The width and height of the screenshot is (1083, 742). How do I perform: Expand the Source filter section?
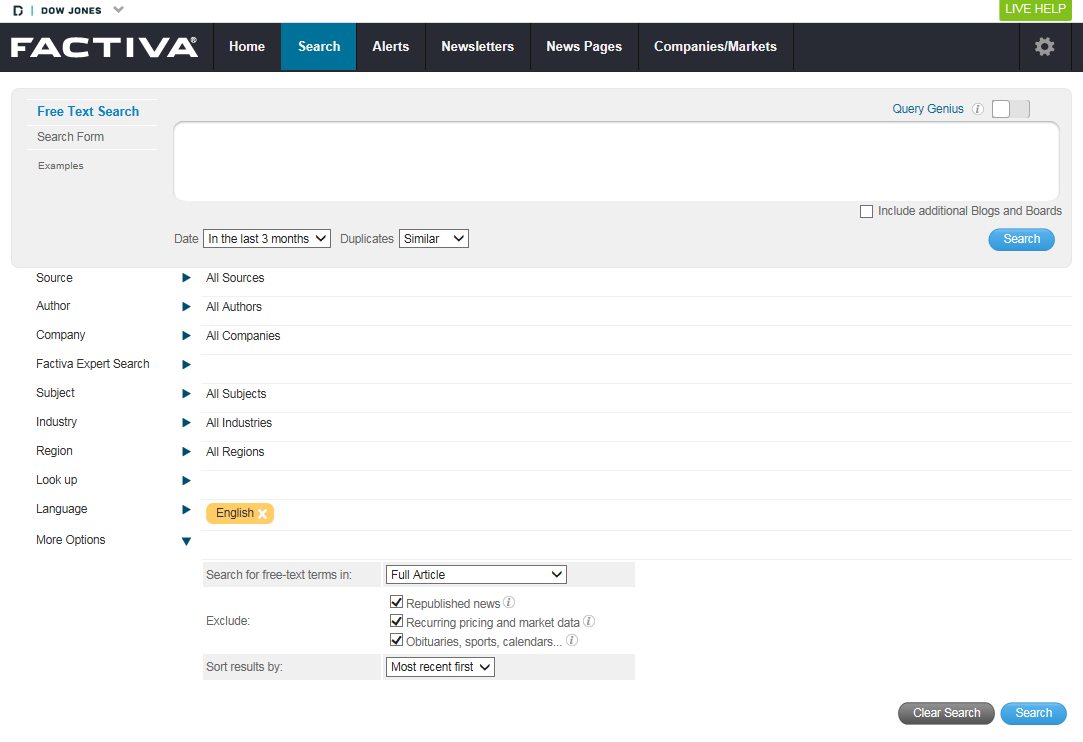tap(186, 278)
